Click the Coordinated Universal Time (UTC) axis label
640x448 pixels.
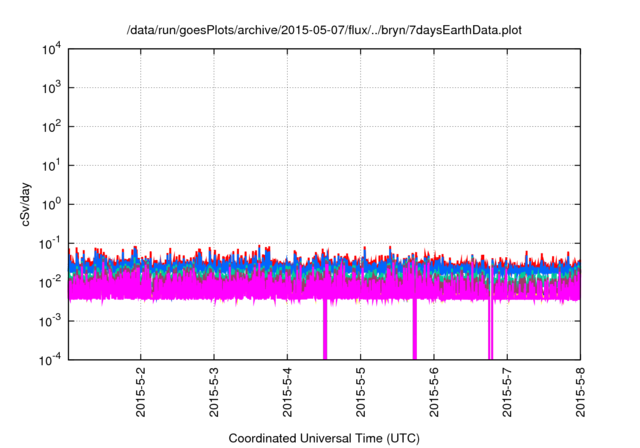coord(323,438)
